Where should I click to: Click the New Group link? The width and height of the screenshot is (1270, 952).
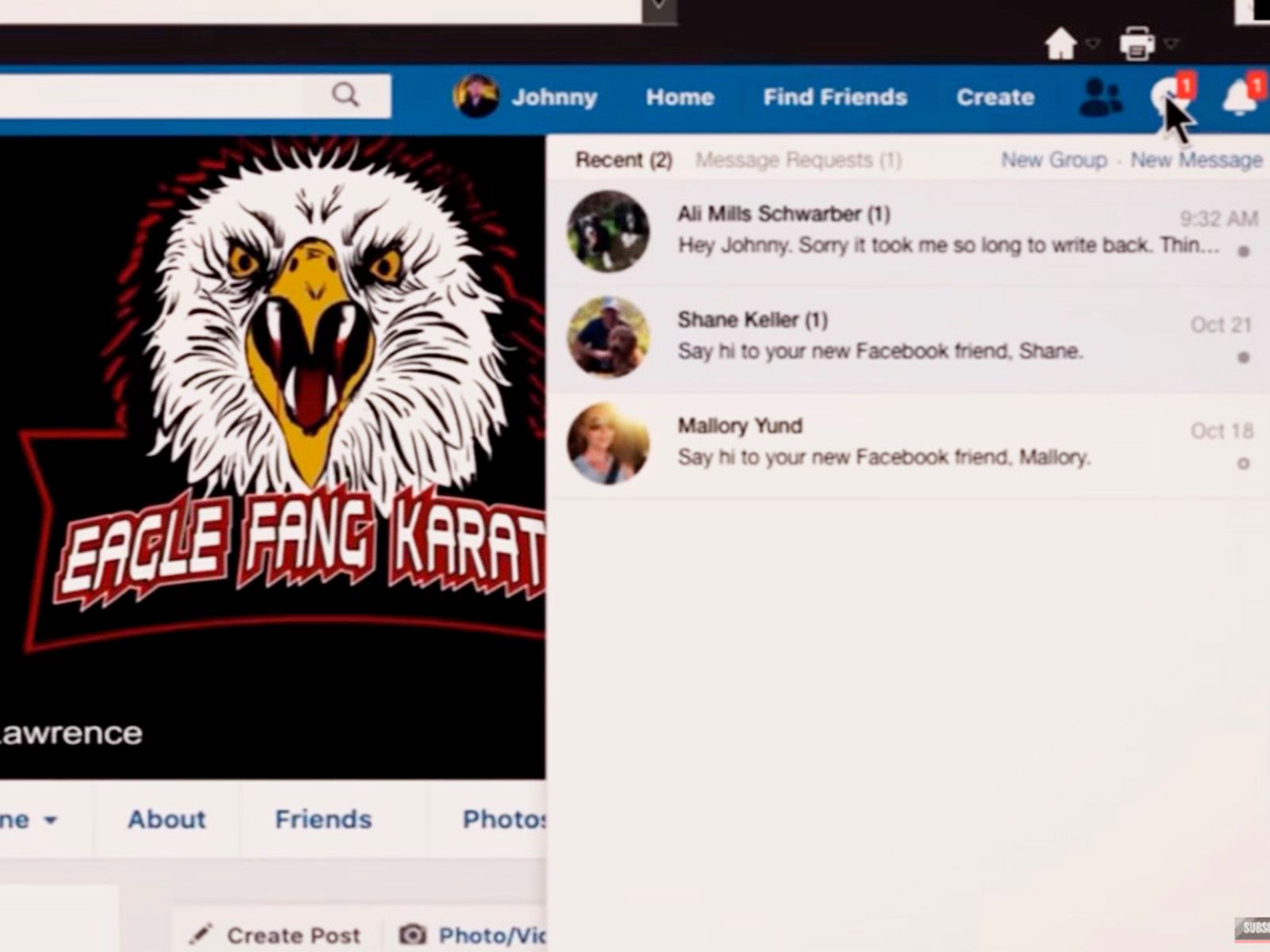point(1053,160)
